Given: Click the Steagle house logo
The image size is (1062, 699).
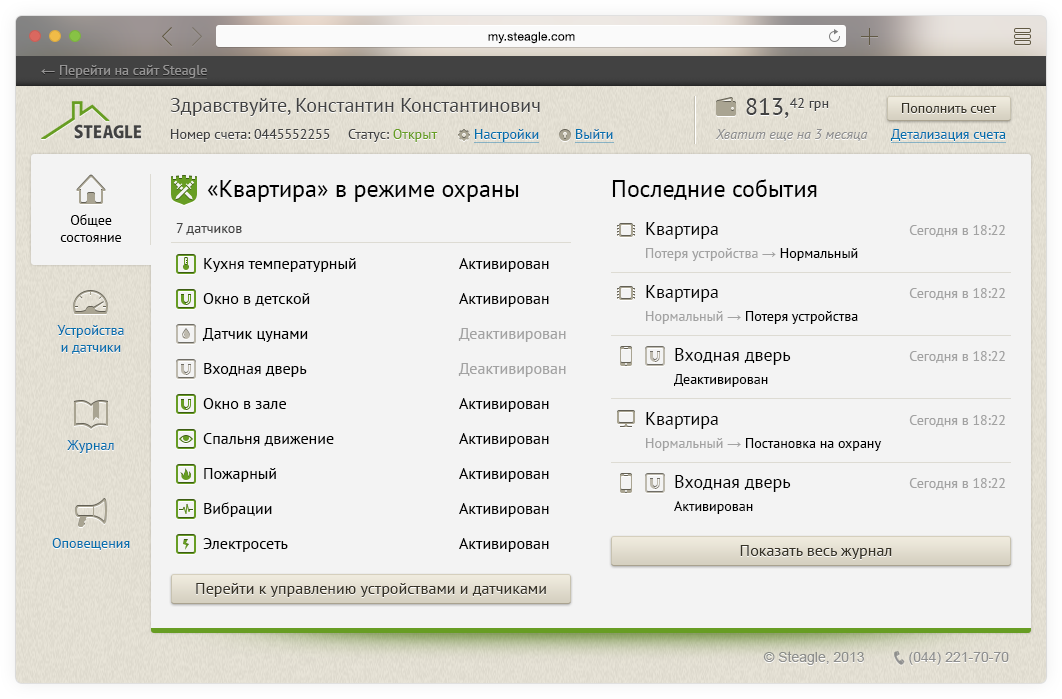Looking at the screenshot, I should coord(91,121).
